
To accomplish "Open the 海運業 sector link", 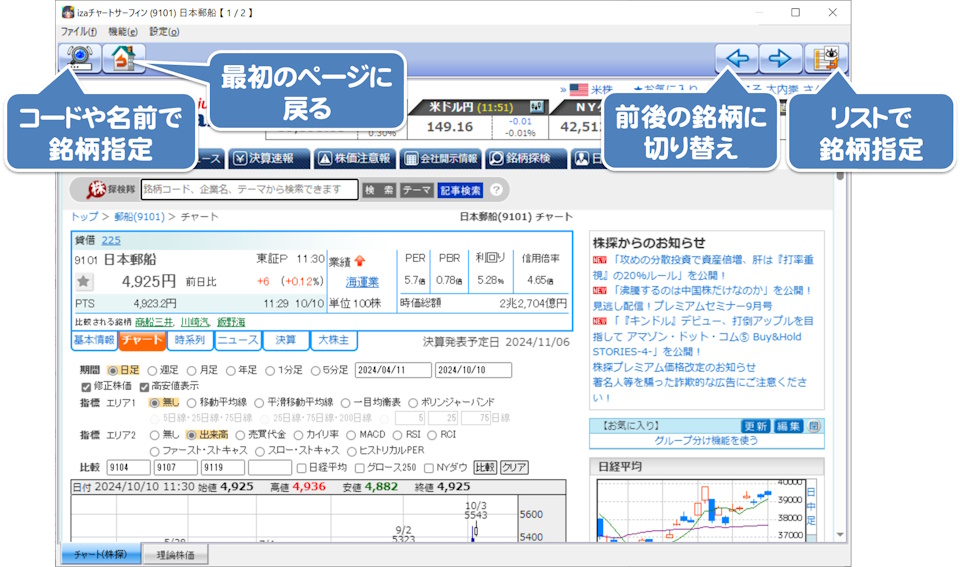I will (362, 282).
